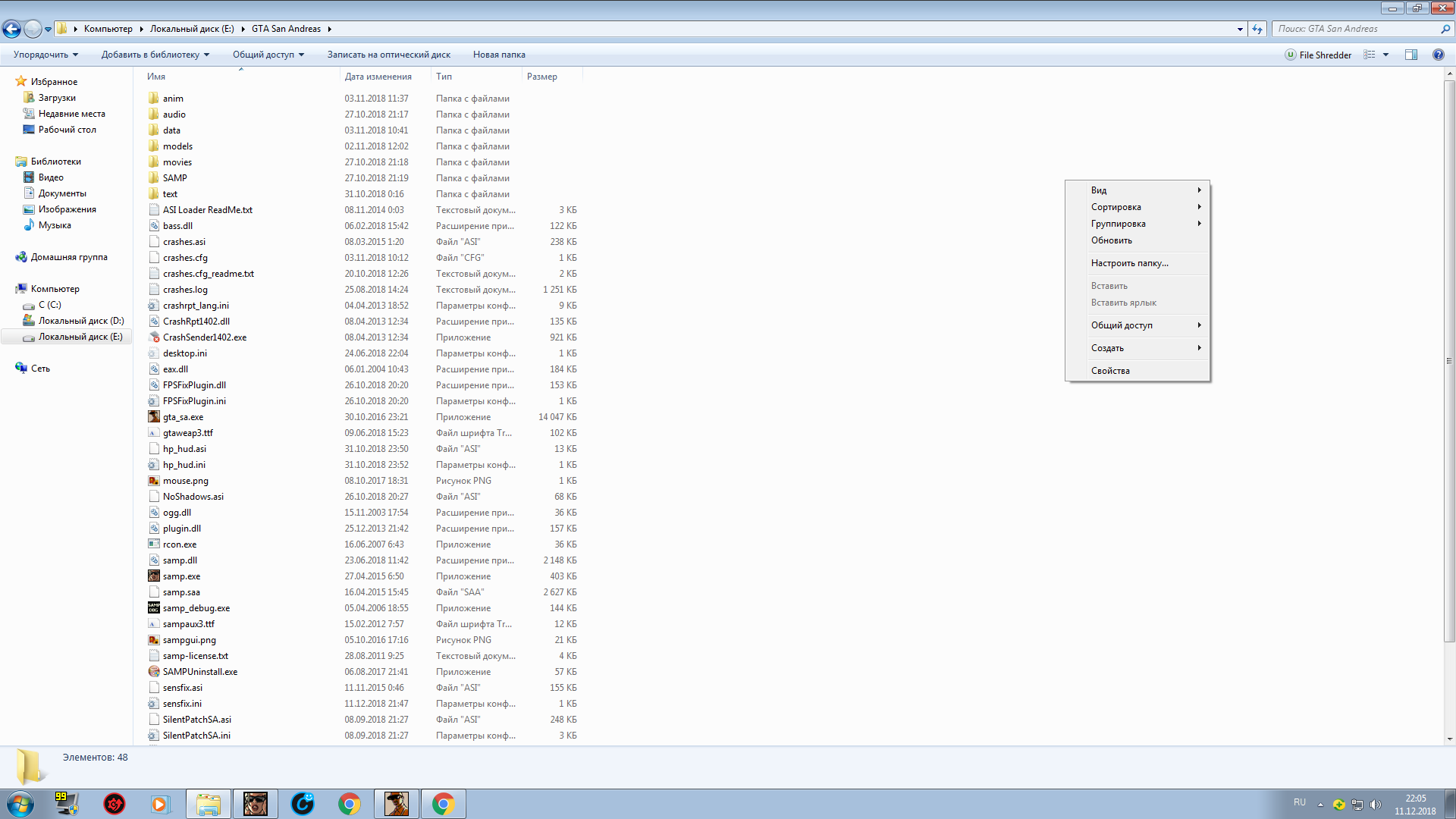Click the scroll down arrow of the file list
Screen dimensions: 1456x819
[x=1449, y=739]
